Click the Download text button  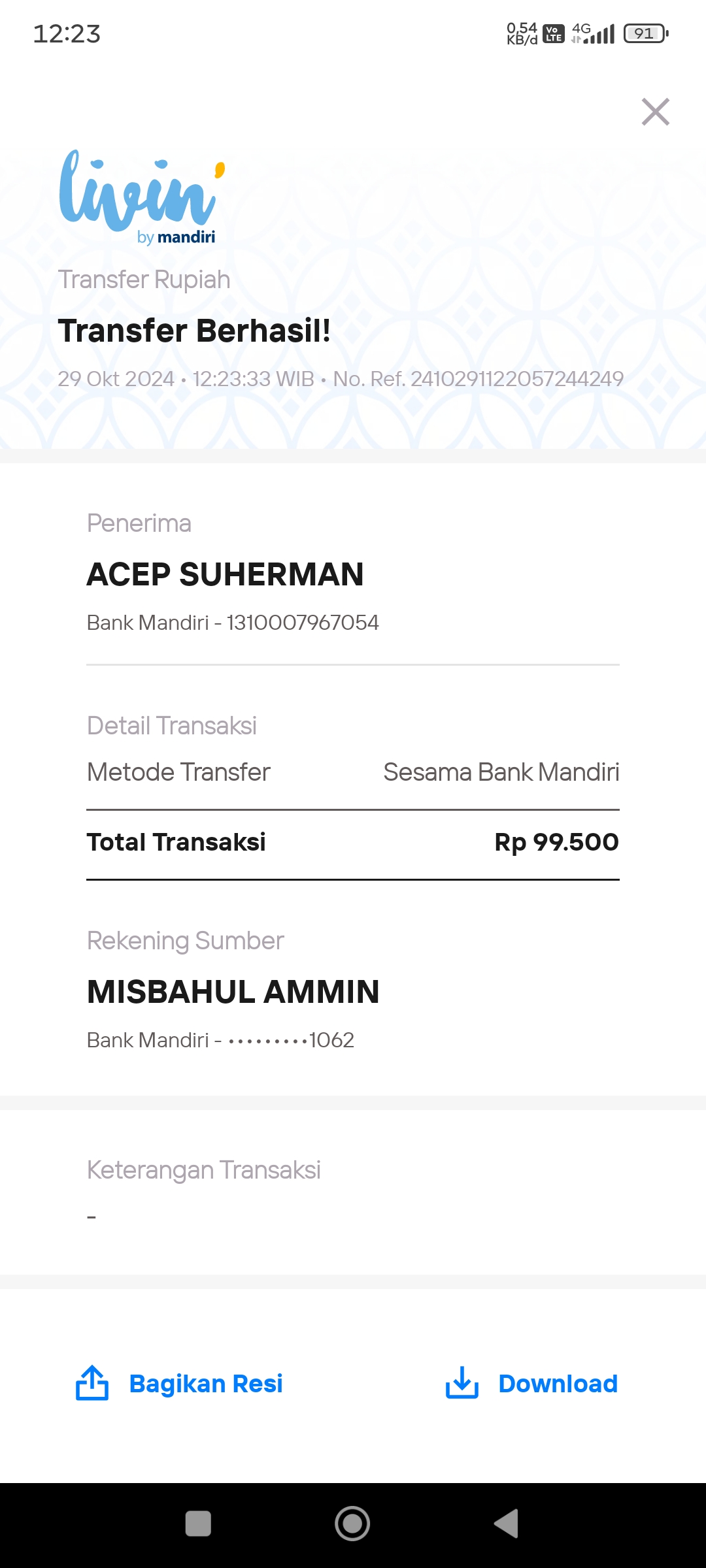(558, 1384)
